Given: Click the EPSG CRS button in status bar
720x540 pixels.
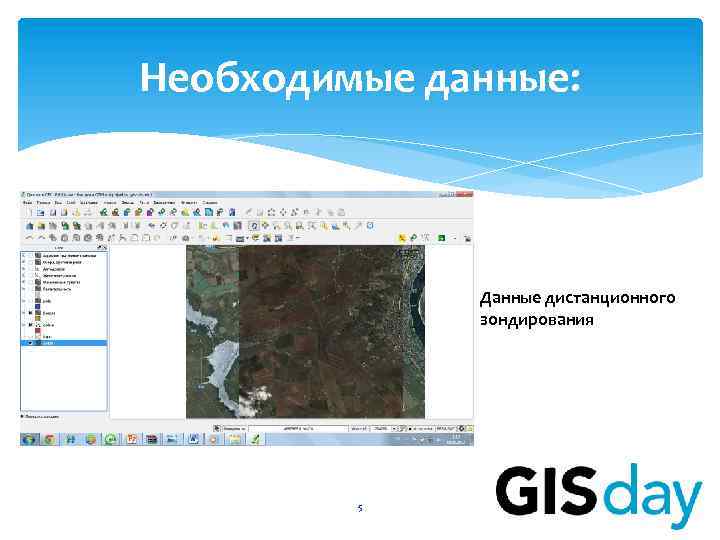Looking at the screenshot, I should (445, 428).
